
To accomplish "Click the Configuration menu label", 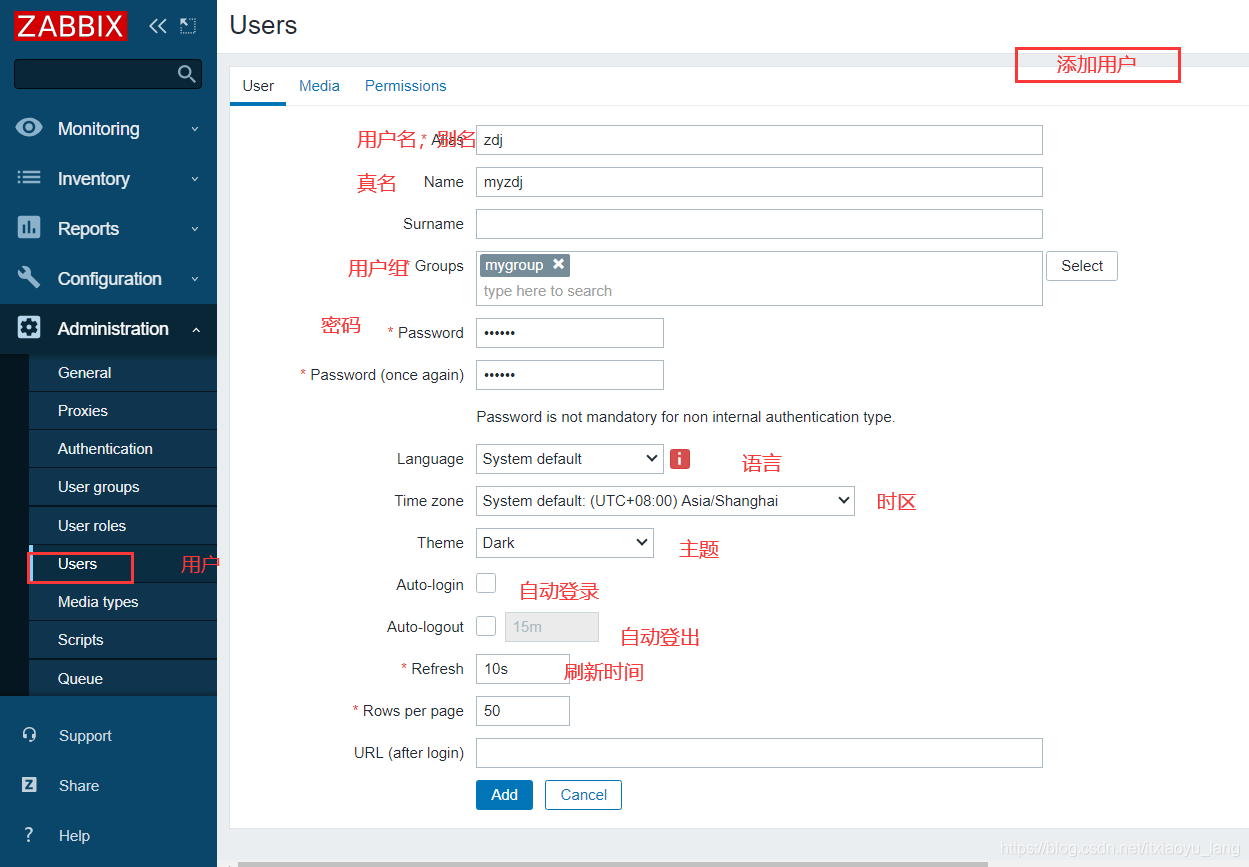I will point(110,279).
